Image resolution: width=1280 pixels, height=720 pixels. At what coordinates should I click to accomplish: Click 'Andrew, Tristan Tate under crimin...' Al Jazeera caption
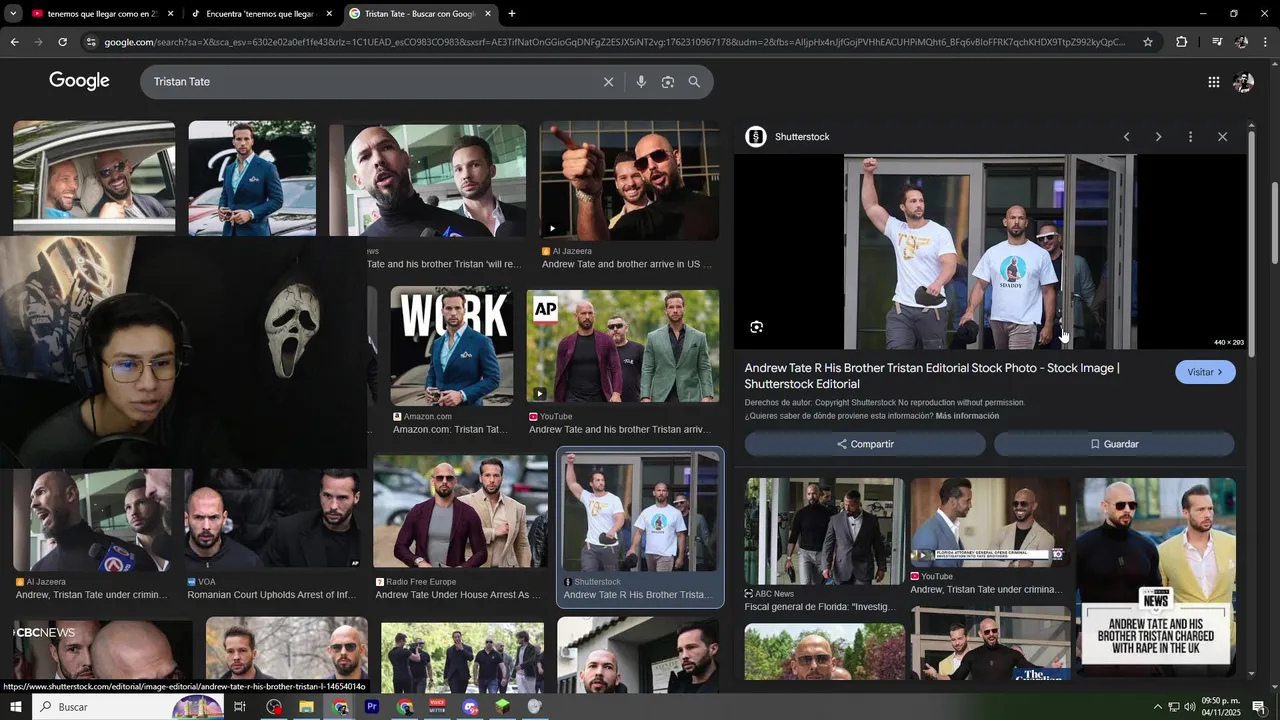92,595
